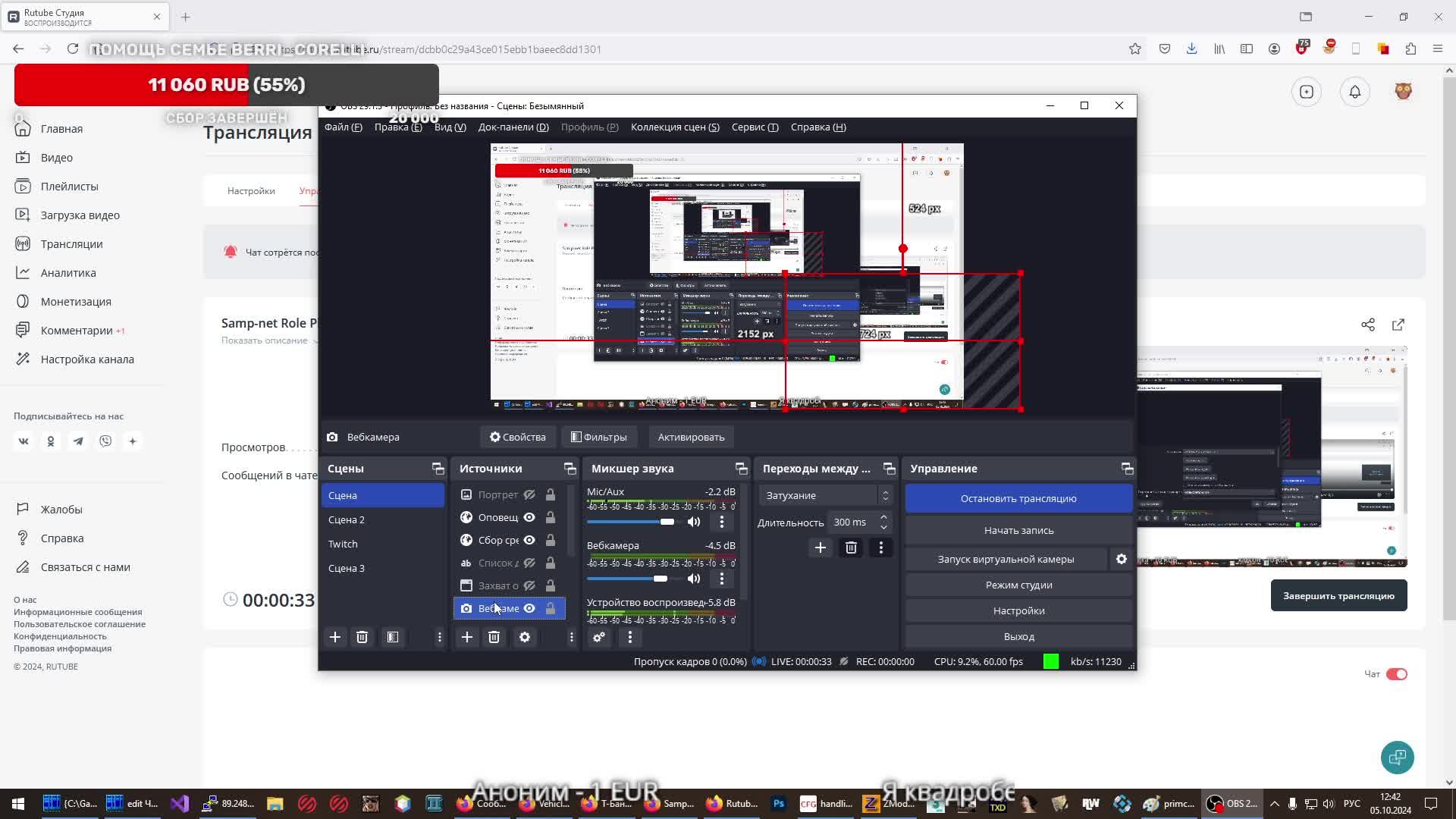Viewport: 1456px width, 819px height.
Task: Open the Сервис menu in OBS
Action: click(755, 127)
